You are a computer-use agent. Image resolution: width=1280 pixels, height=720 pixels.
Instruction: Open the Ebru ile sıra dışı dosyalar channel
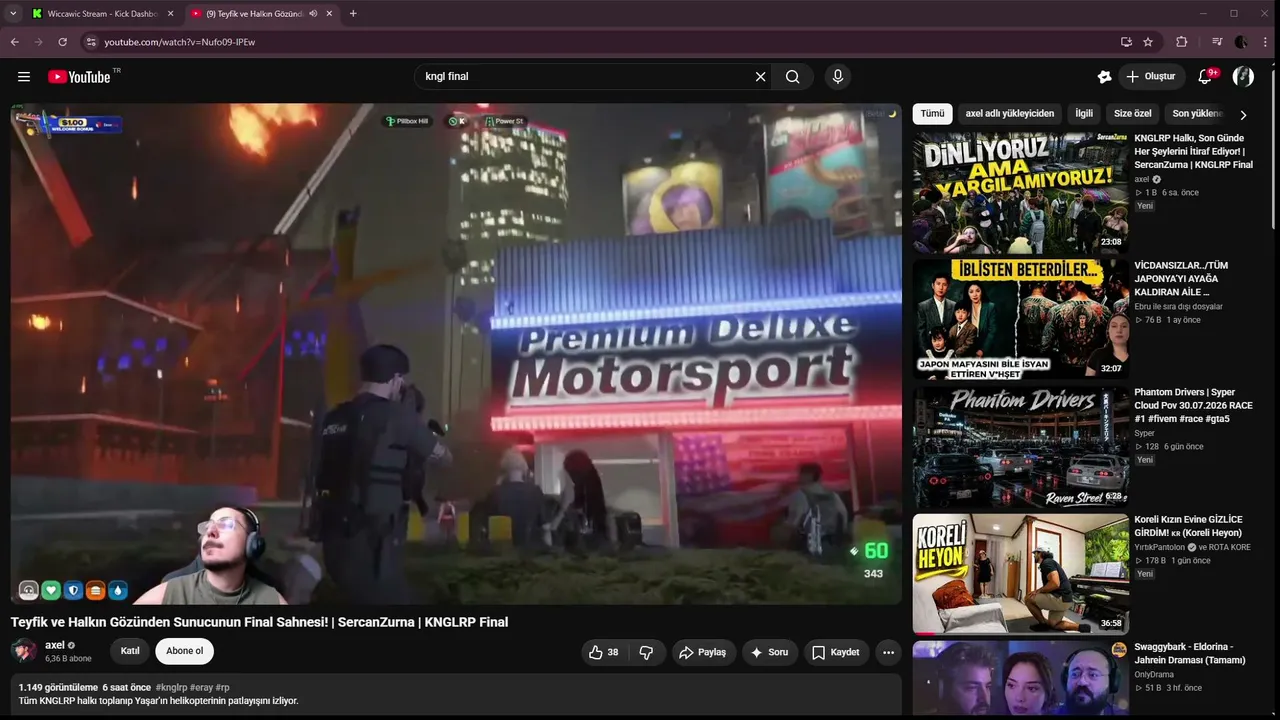1178,307
